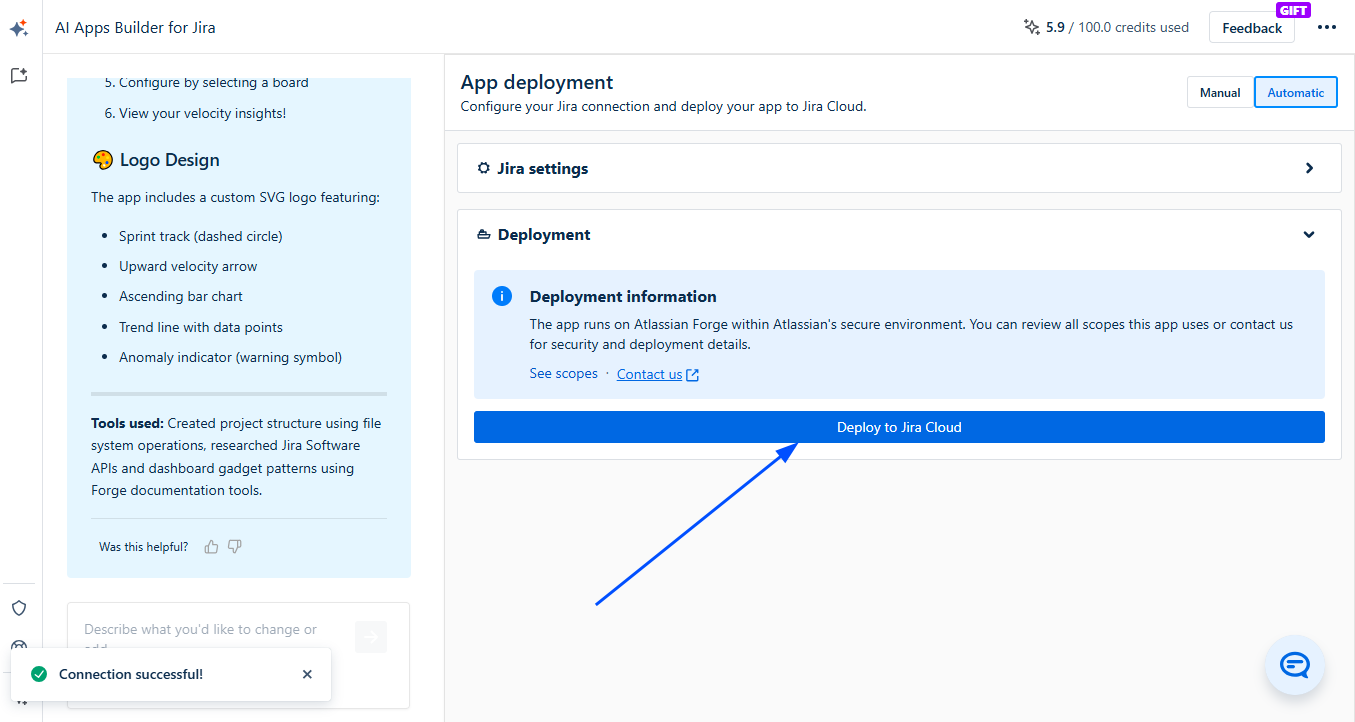Collapse the Deployment section chevron
Viewport: 1355px width, 722px height.
click(x=1309, y=235)
